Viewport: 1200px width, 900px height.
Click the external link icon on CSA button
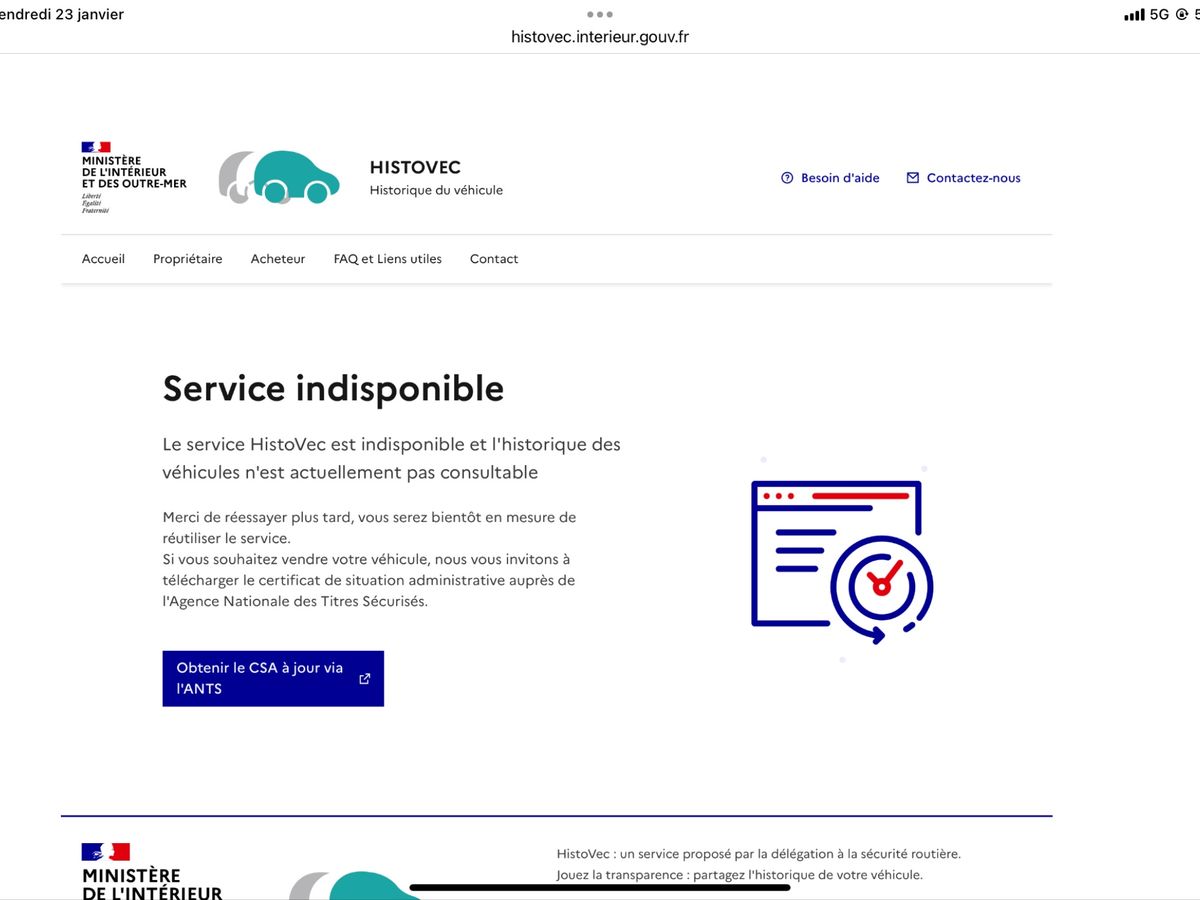[364, 678]
